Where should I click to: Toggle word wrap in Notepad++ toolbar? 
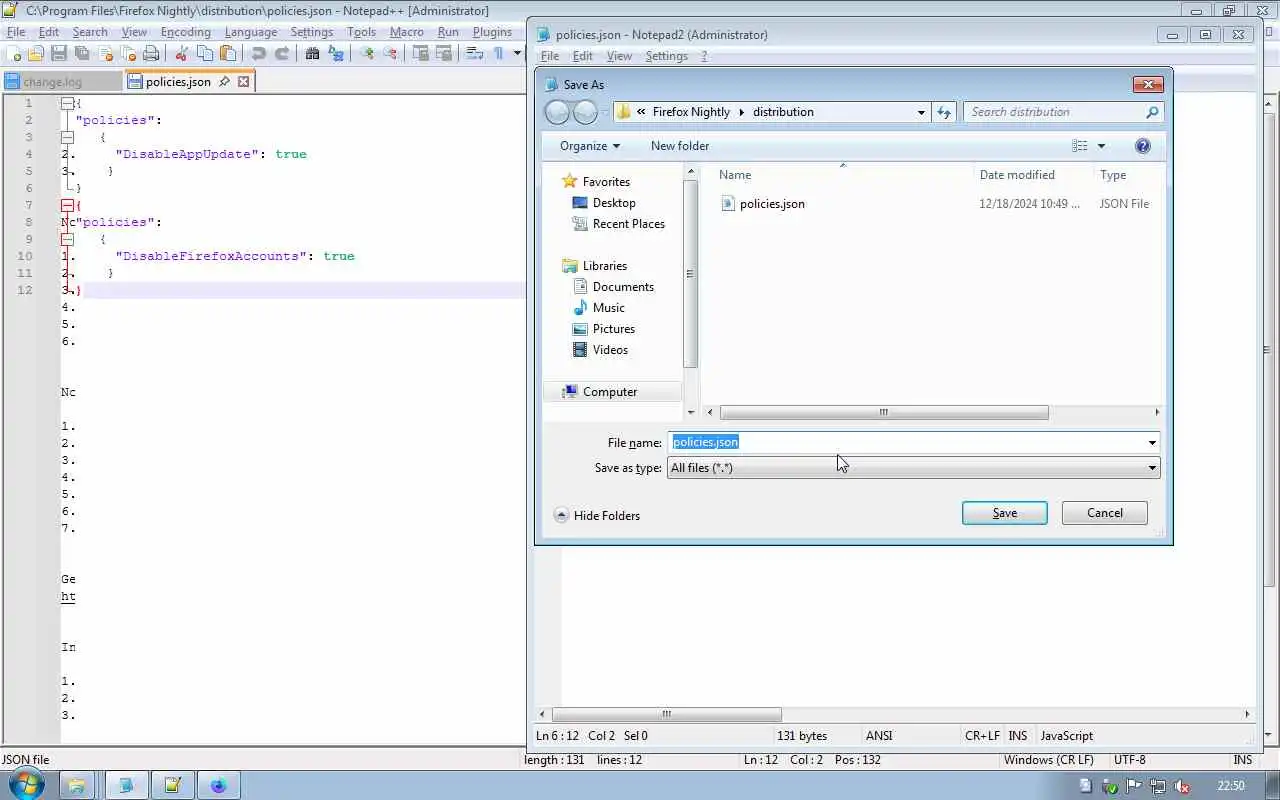click(475, 54)
